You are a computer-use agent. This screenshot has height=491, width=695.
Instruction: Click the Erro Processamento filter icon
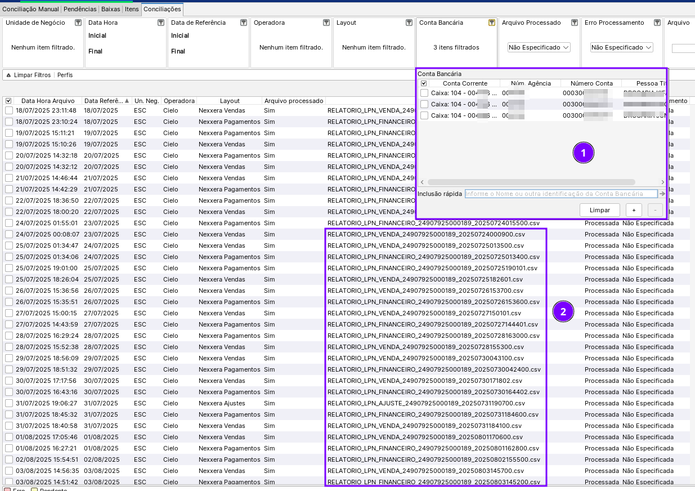point(656,22)
